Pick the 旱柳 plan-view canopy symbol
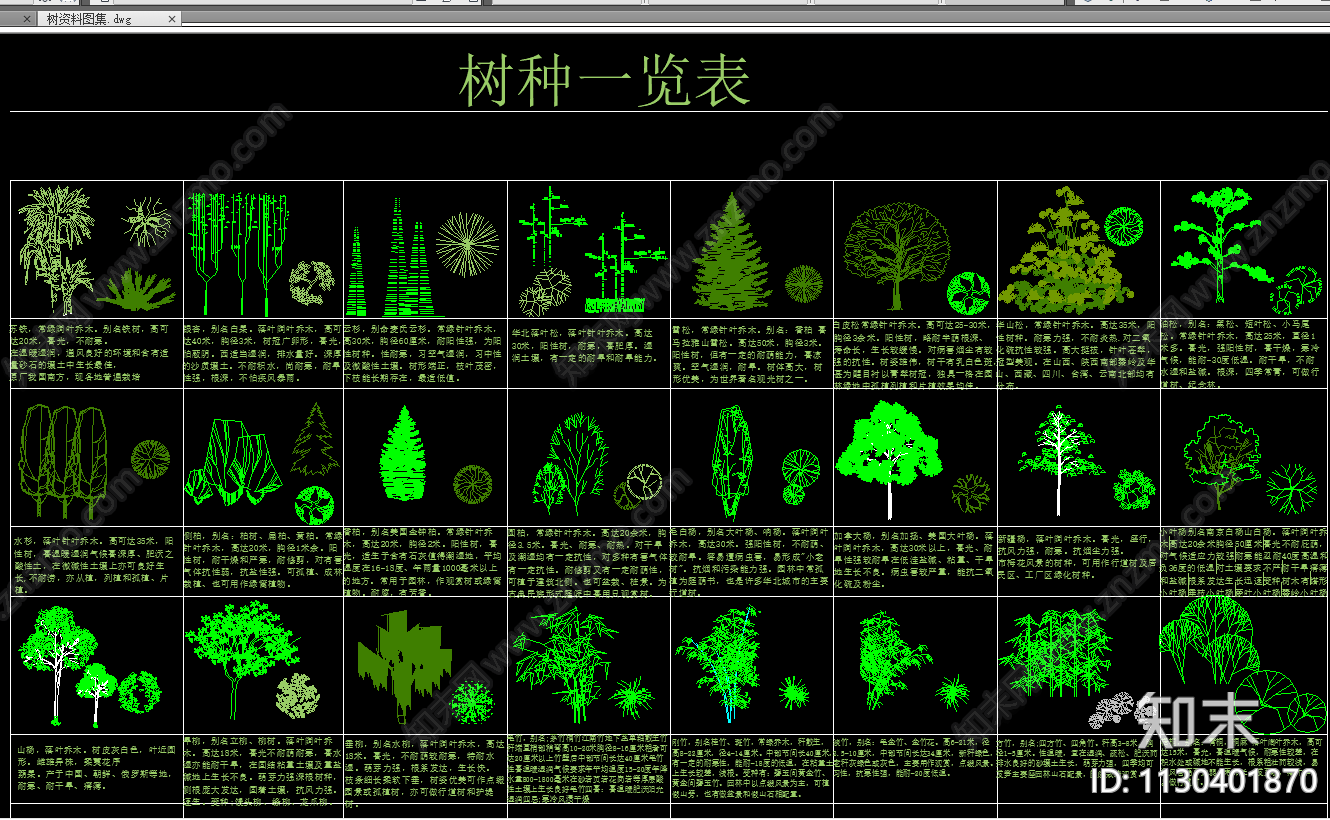 (x=297, y=694)
